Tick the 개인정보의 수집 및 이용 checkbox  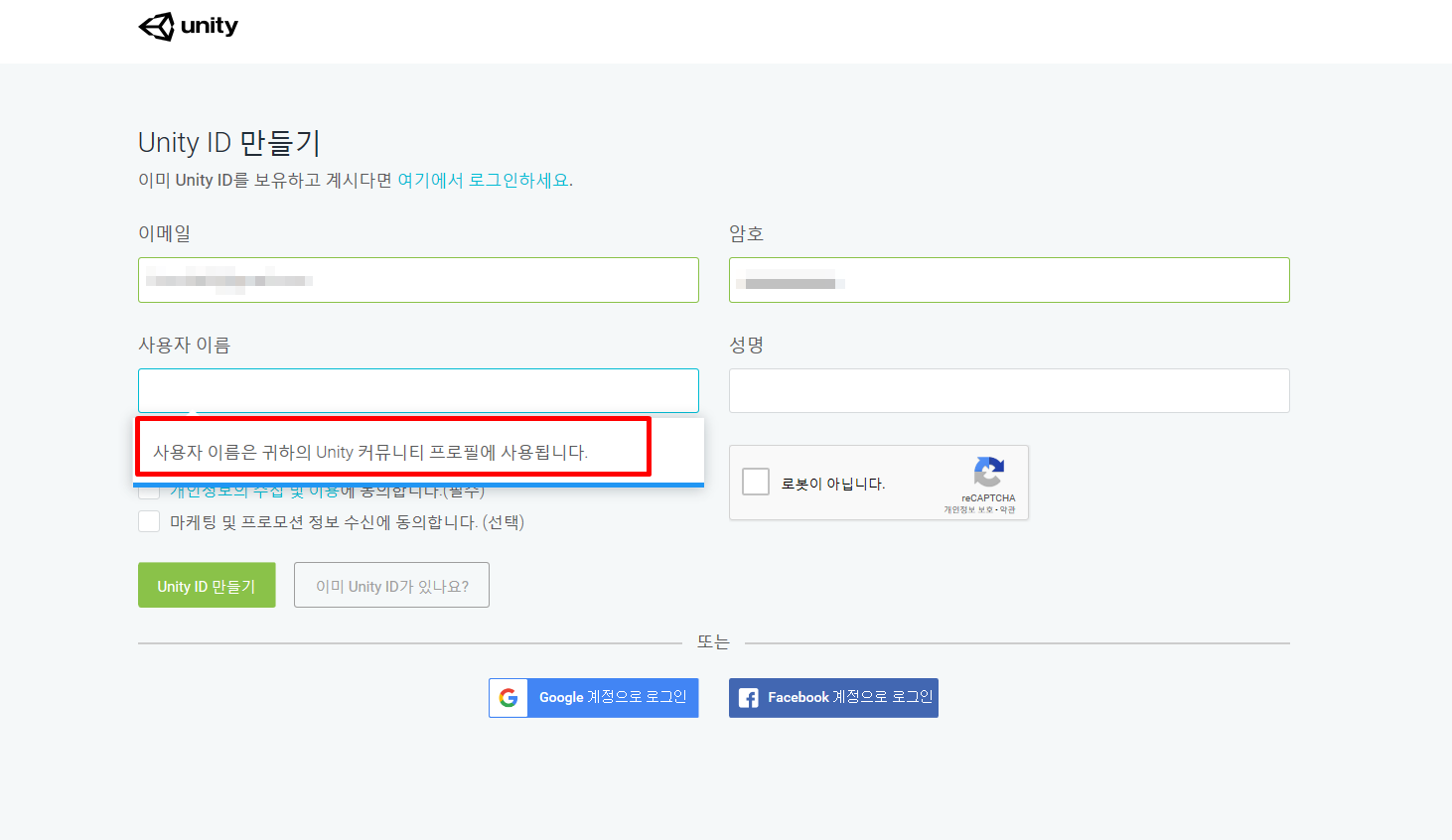click(149, 492)
